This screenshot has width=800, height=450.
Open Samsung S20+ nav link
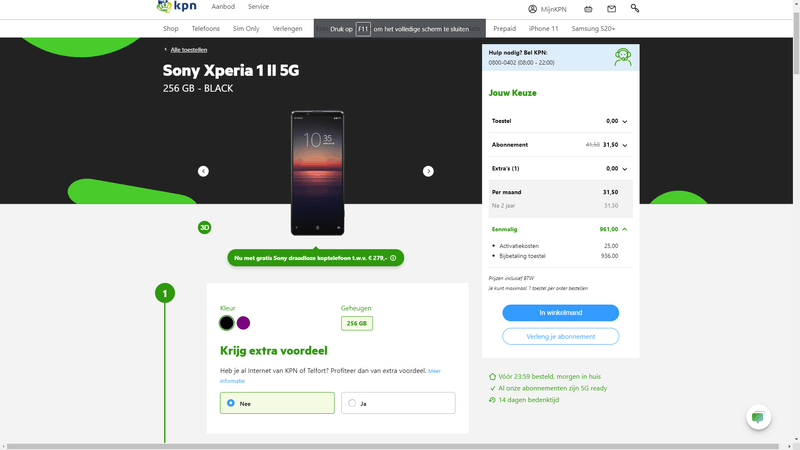[x=593, y=29]
